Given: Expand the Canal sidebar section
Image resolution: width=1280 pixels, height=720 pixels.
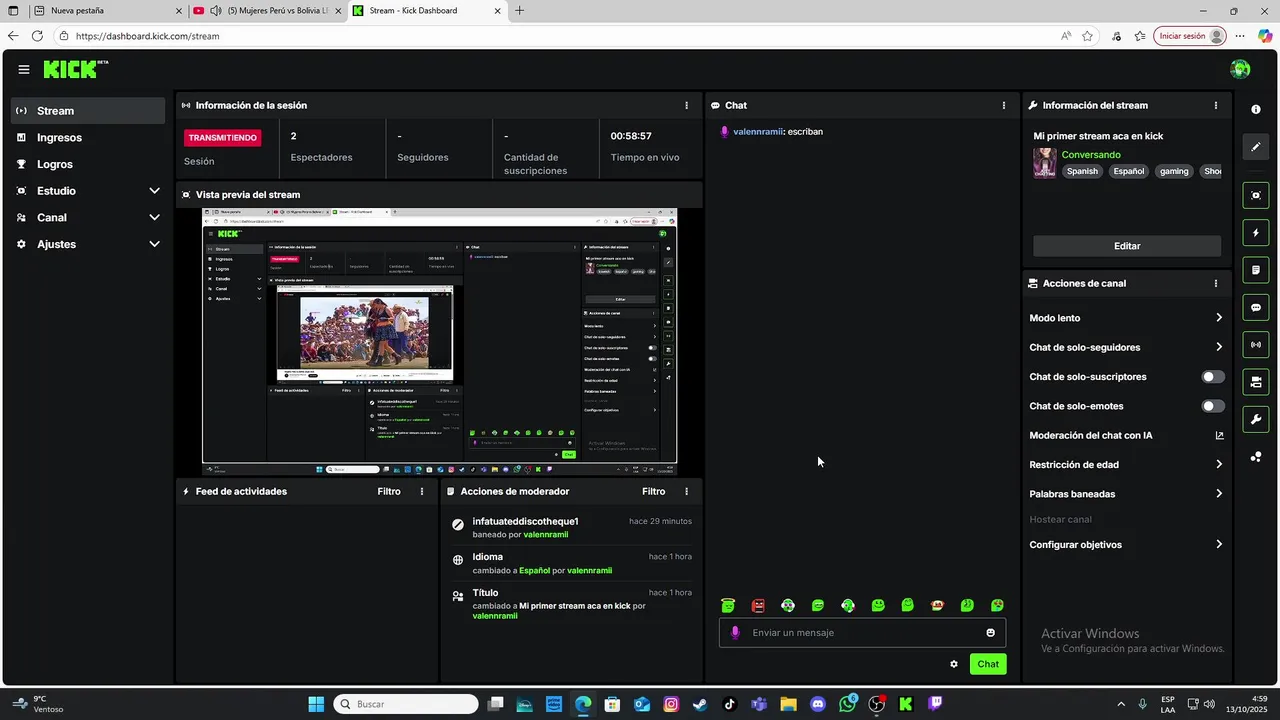Looking at the screenshot, I should click(x=154, y=217).
